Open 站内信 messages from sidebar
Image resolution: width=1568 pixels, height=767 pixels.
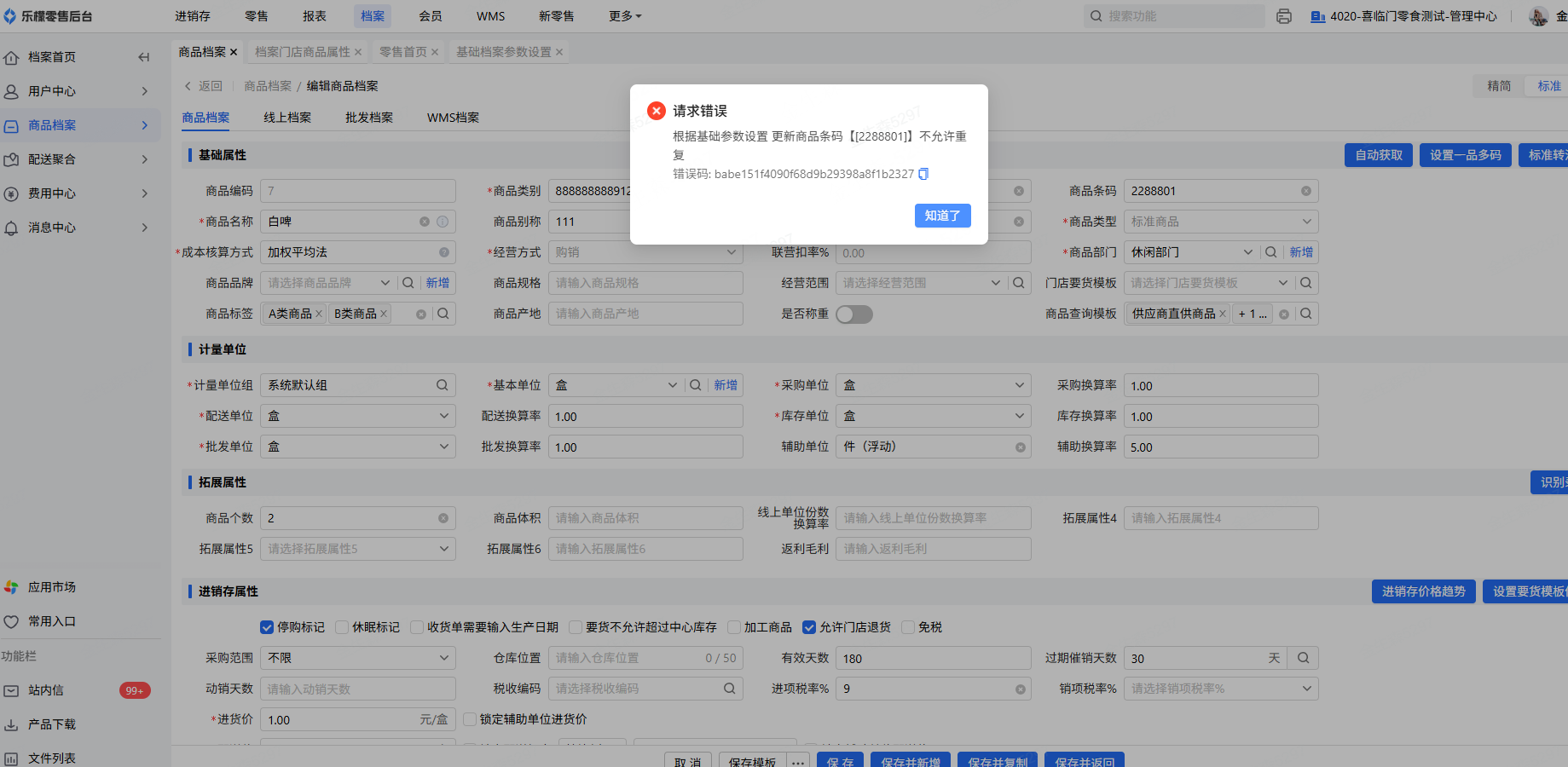(x=46, y=690)
